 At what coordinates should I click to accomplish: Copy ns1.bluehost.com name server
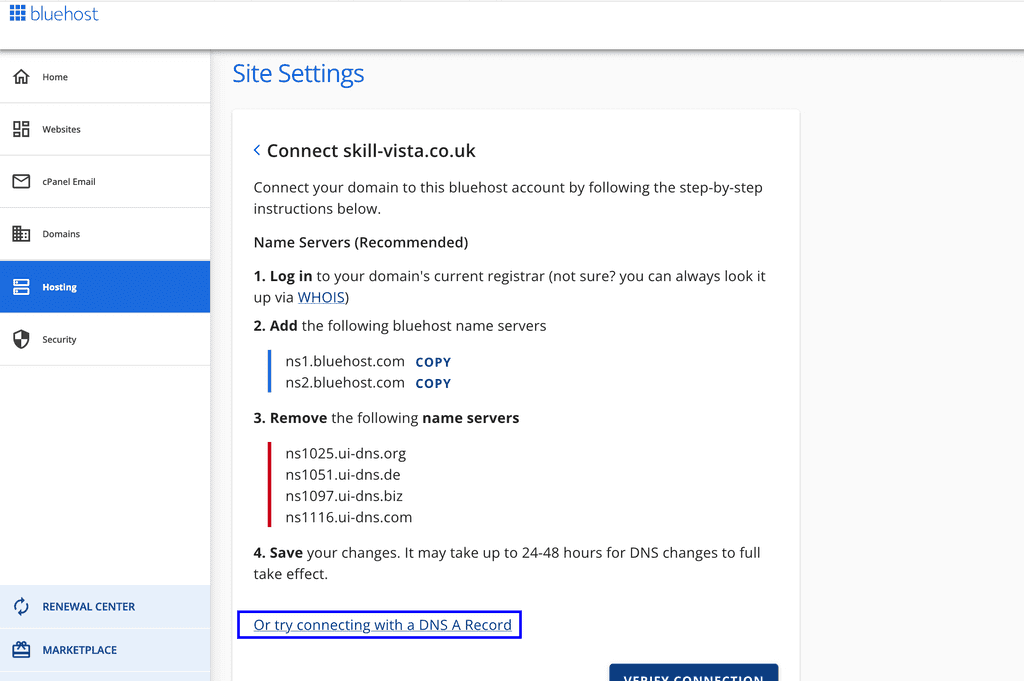click(x=433, y=362)
